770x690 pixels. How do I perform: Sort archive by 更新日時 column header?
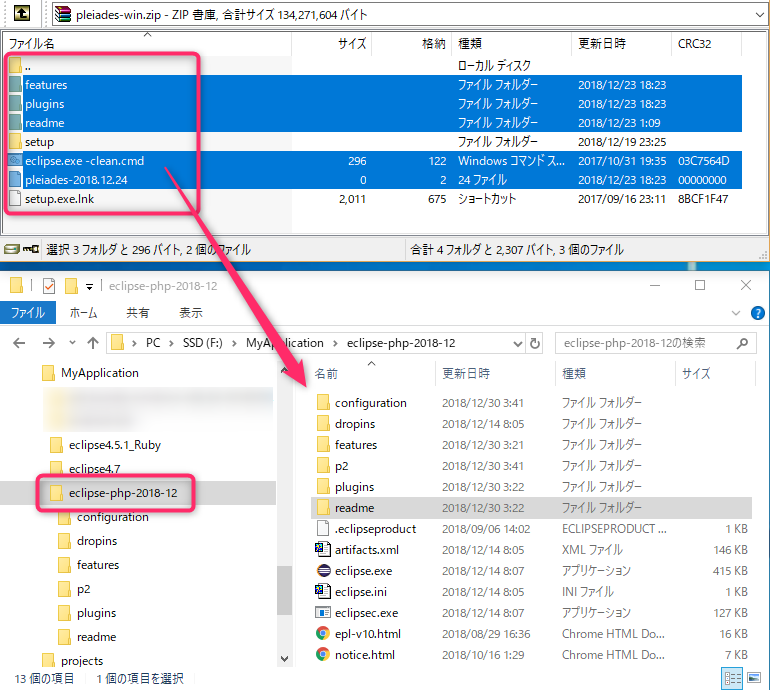pyautogui.click(x=621, y=44)
